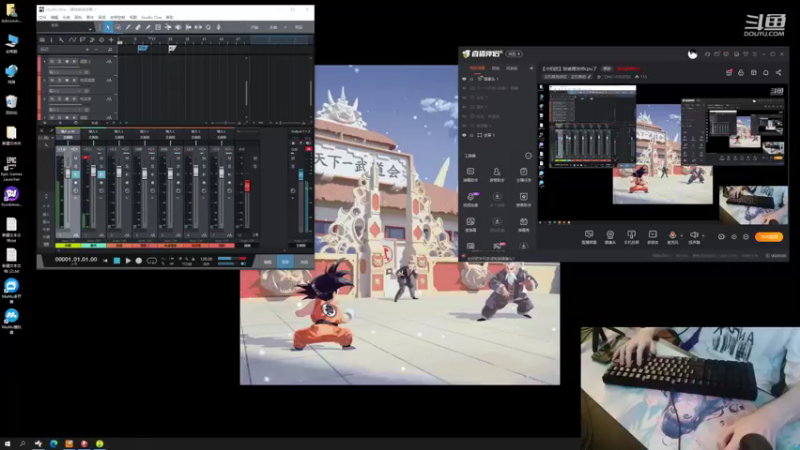800x450 pixels.
Task: Mute the first mixer channel
Action: [x=76, y=158]
